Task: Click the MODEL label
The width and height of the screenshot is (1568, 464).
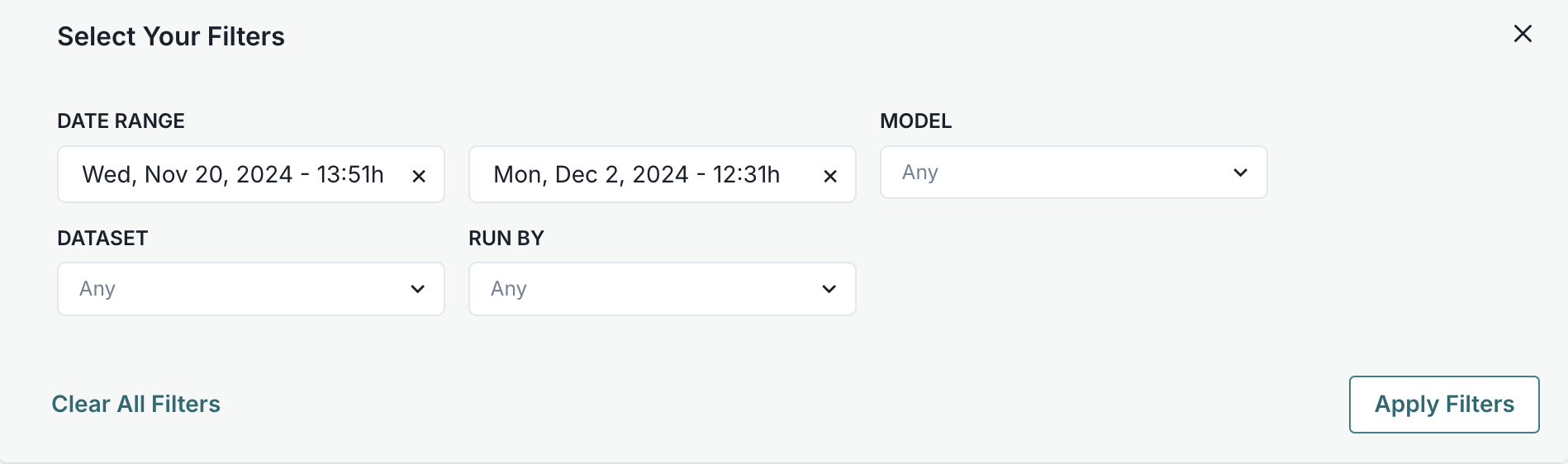Action: (x=915, y=121)
